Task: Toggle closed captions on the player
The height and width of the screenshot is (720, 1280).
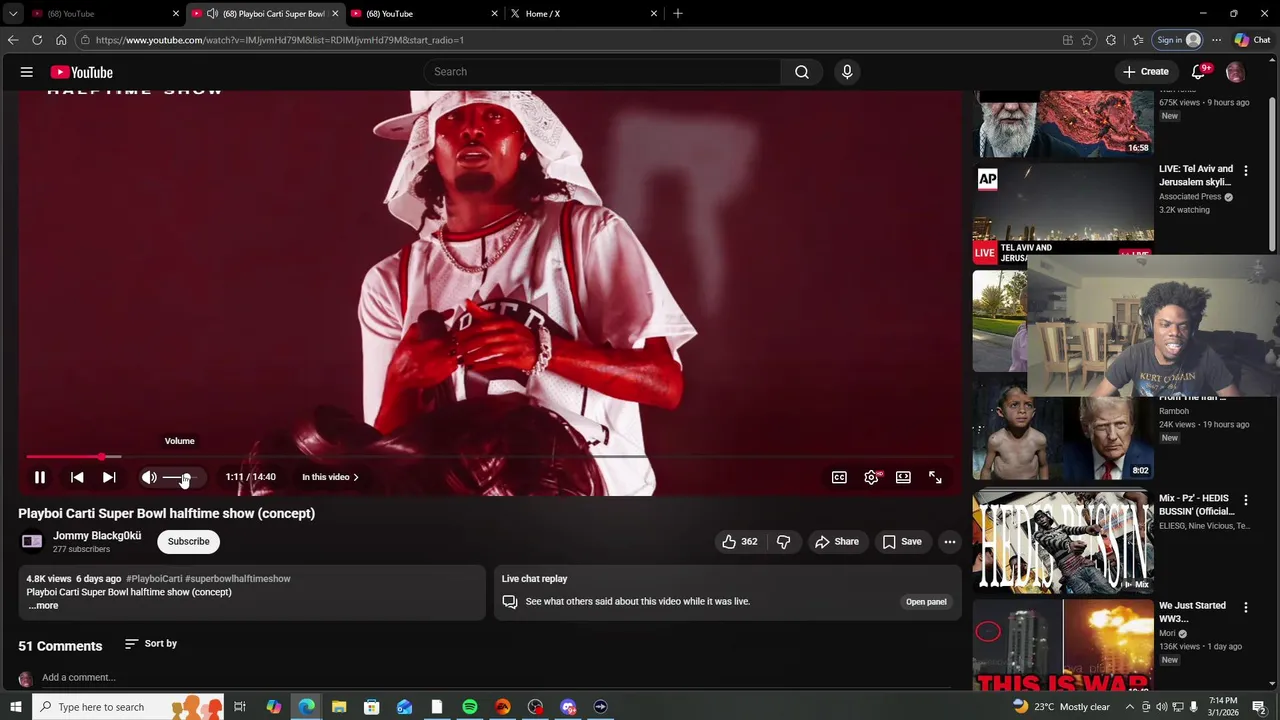Action: [839, 477]
